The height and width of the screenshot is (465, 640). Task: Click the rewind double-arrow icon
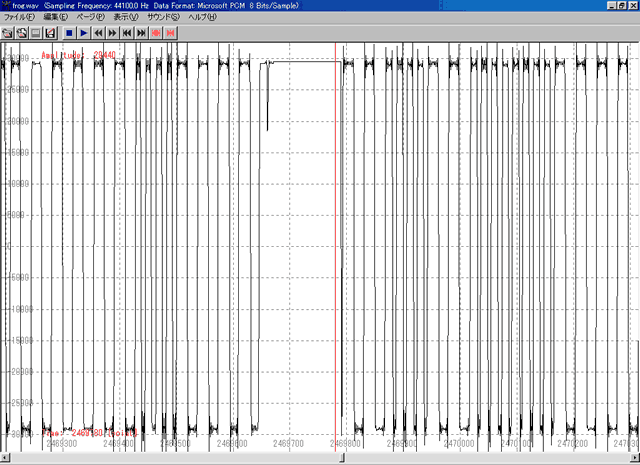[x=98, y=33]
